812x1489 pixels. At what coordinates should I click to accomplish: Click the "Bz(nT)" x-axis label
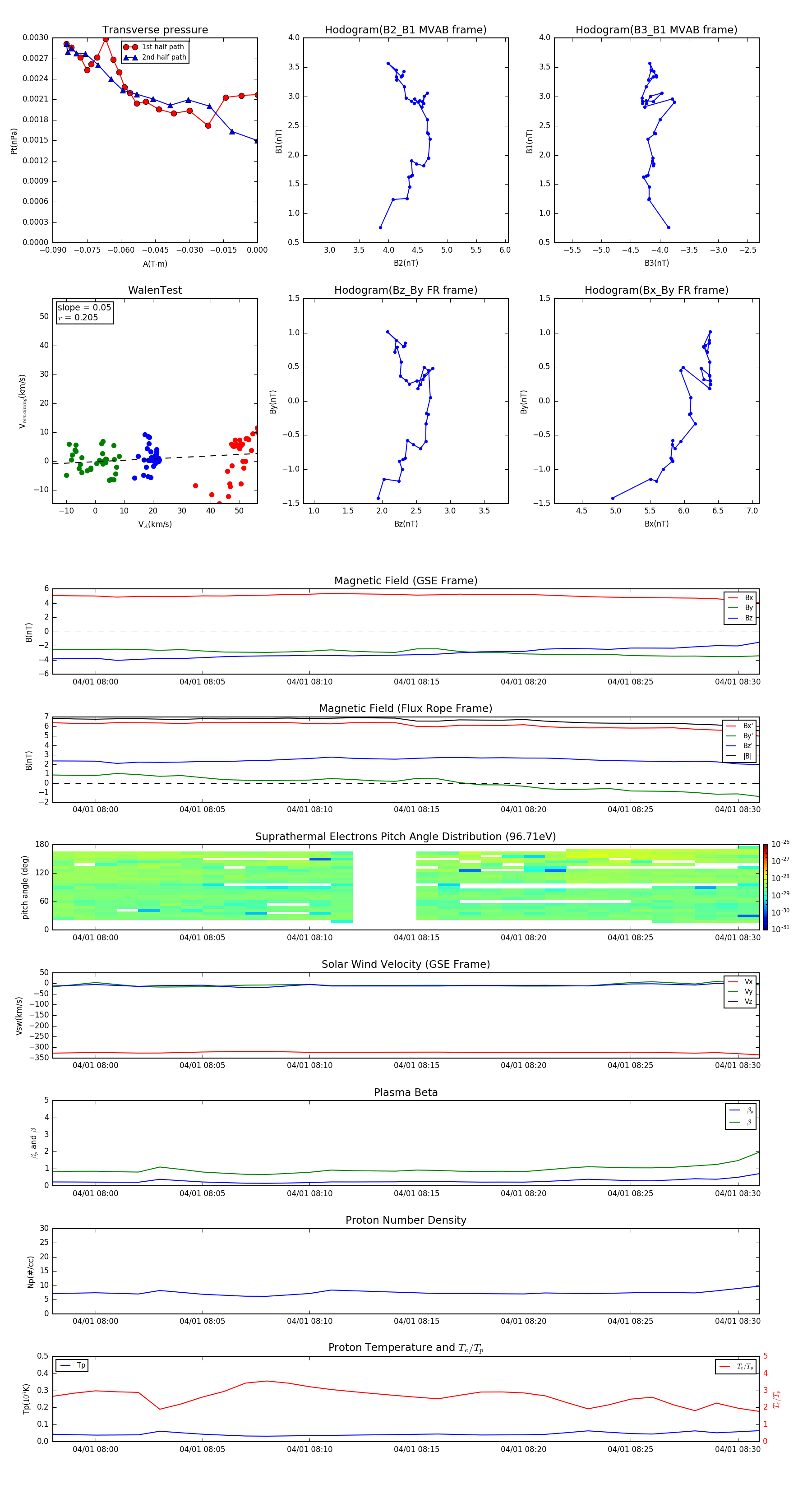406,524
